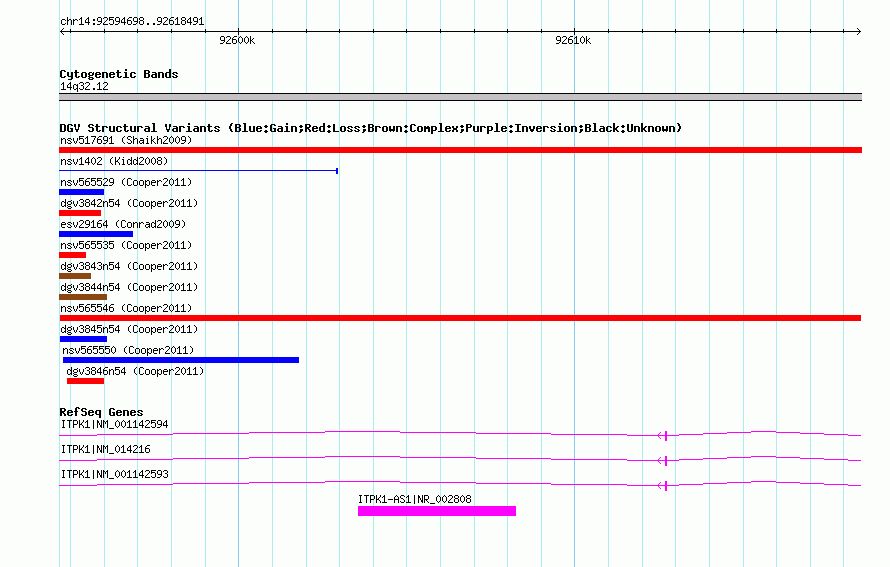
Task: Click the 92610k ruler tick label
Action: (573, 40)
